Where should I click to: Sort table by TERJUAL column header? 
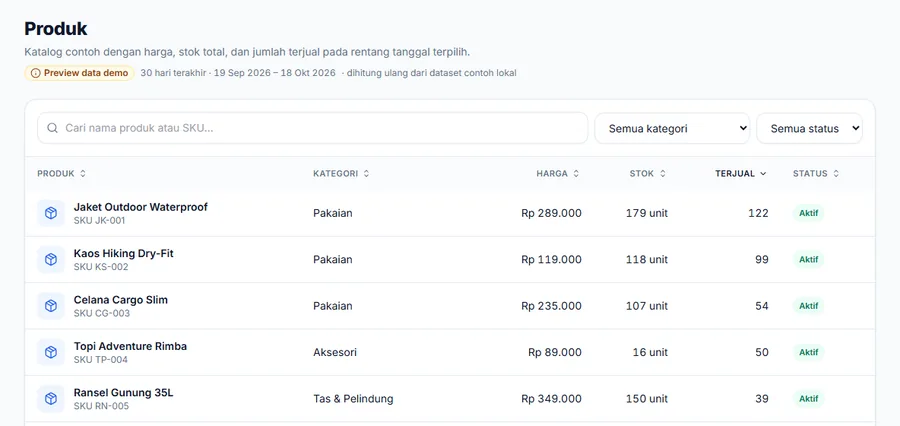740,173
